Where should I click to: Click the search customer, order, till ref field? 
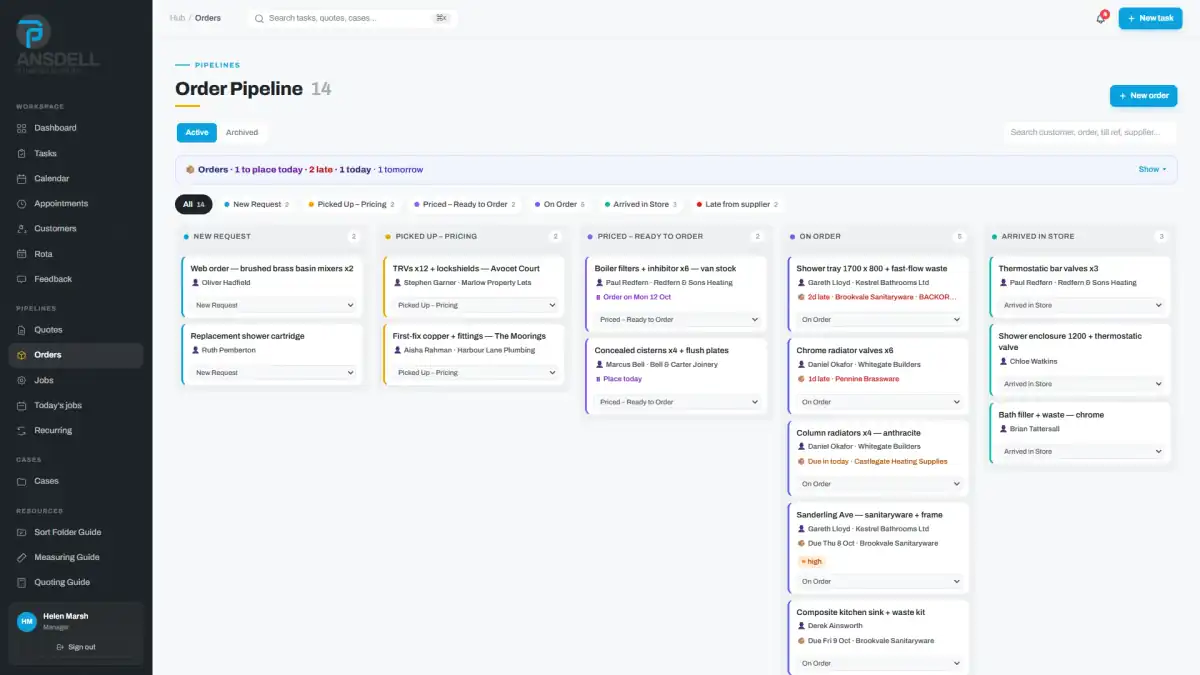[1090, 132]
